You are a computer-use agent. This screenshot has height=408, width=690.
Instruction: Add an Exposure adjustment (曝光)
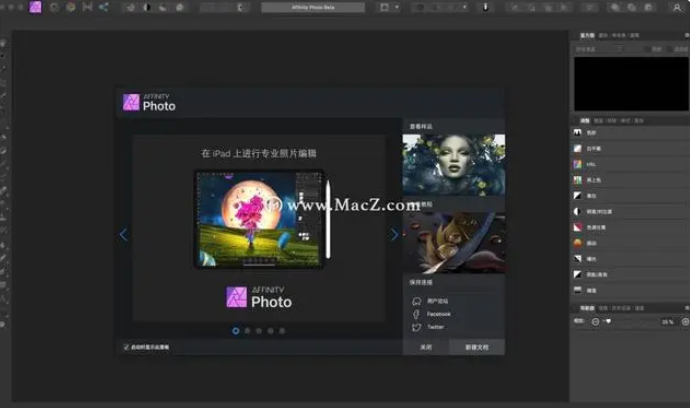point(630,259)
